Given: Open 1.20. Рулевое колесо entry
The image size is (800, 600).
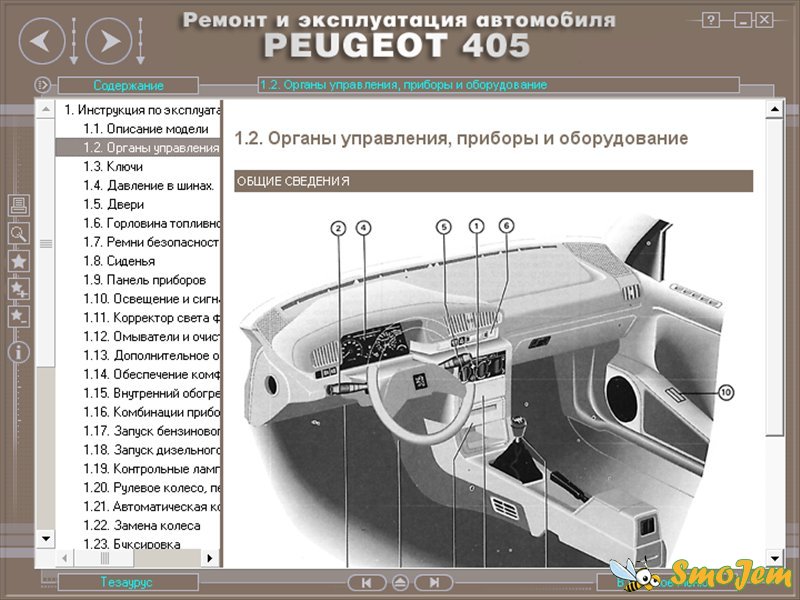Looking at the screenshot, I should 152,488.
